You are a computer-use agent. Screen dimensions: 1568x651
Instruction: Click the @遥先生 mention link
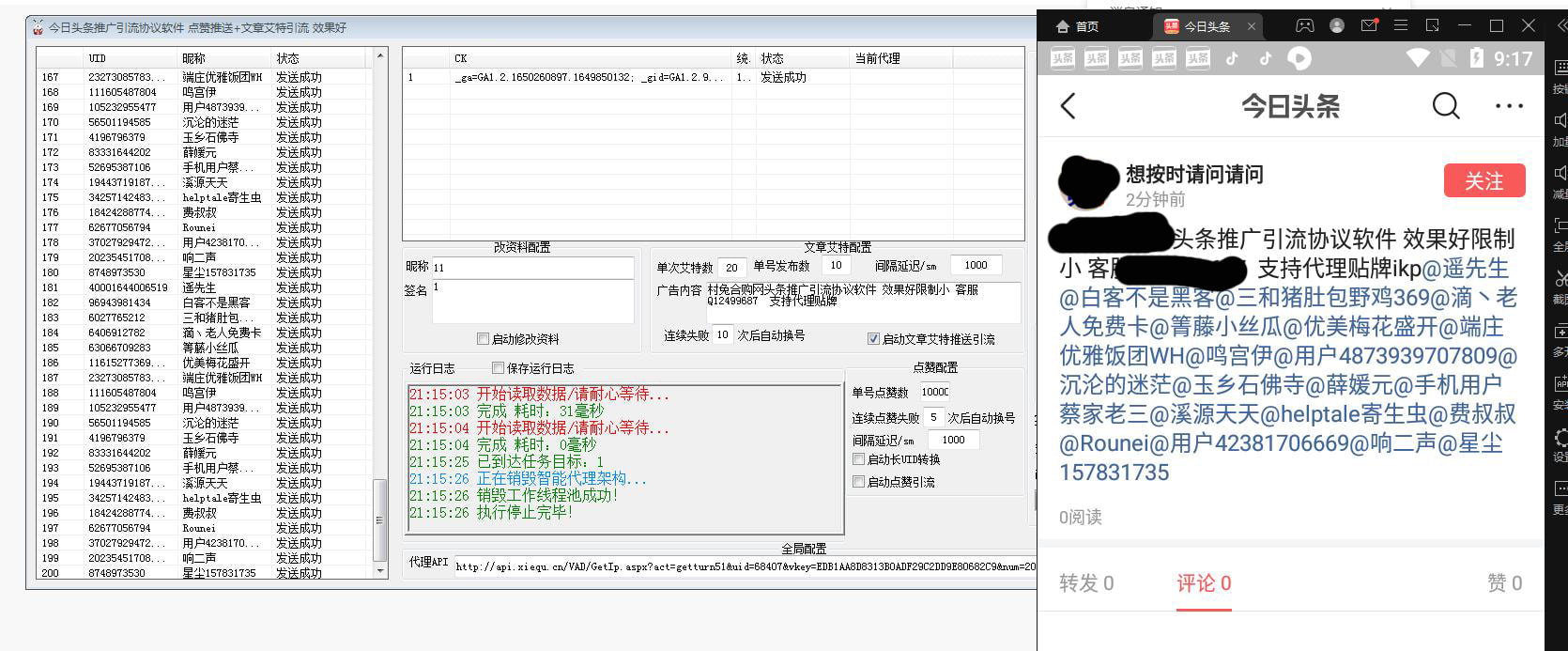click(x=1466, y=269)
